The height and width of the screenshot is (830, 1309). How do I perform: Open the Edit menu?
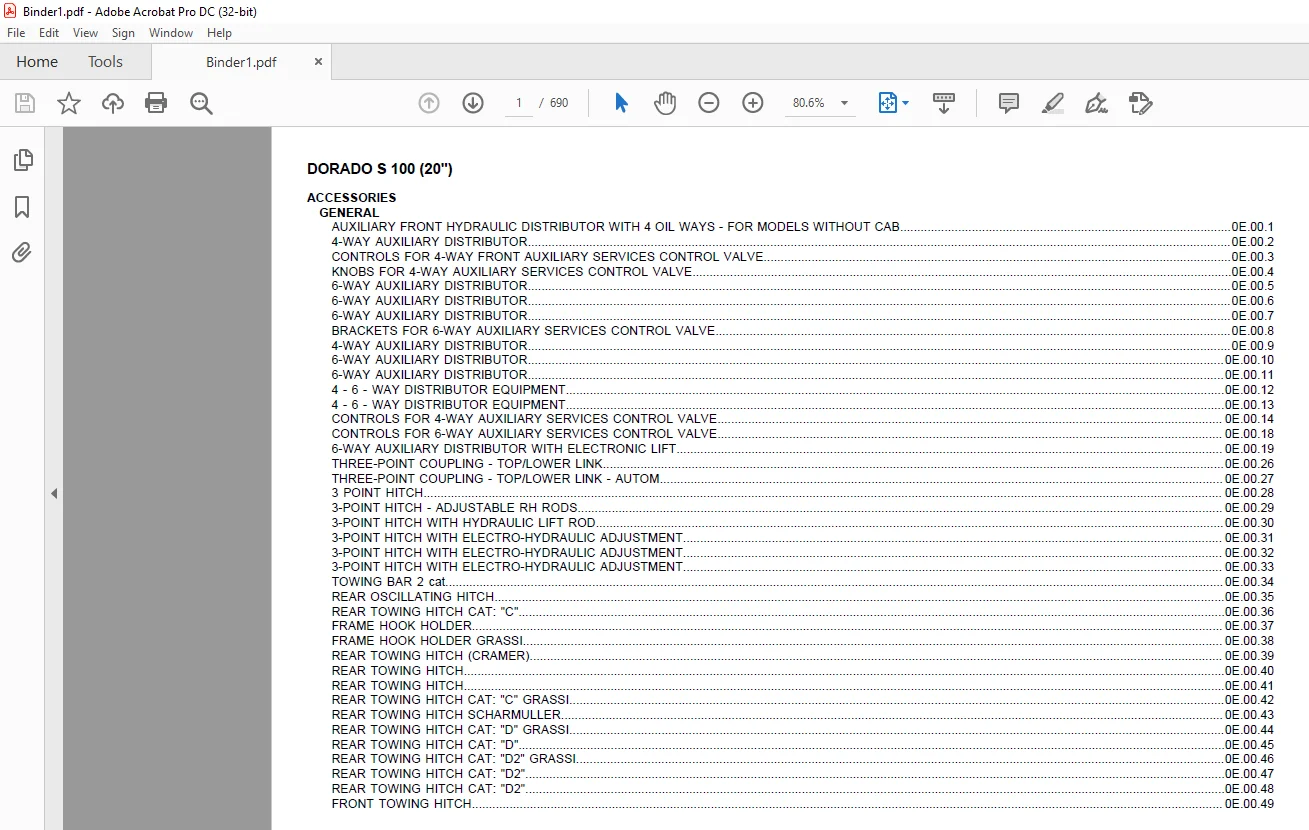(49, 33)
